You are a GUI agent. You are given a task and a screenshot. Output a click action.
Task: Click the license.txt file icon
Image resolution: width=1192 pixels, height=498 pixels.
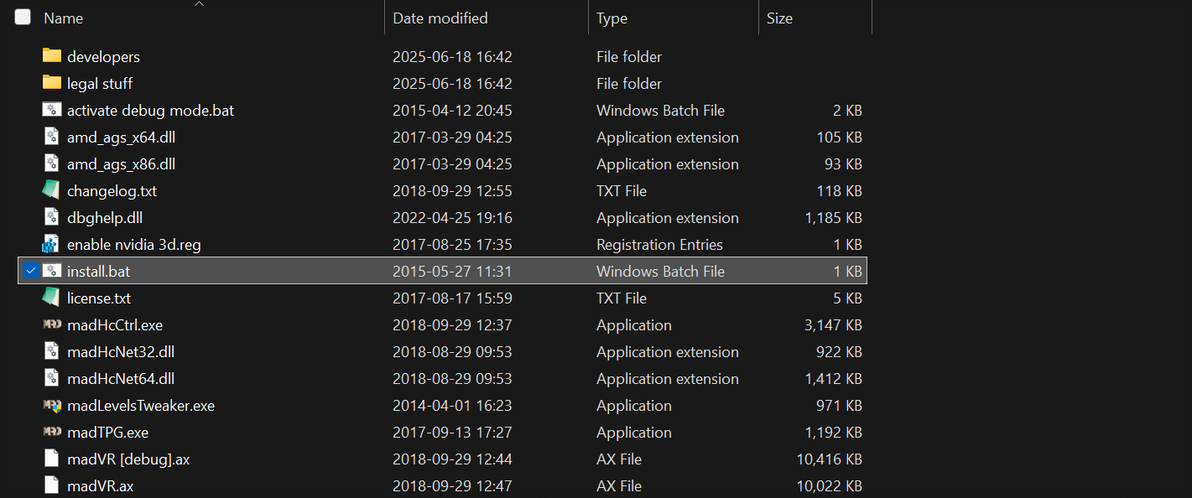(52, 298)
